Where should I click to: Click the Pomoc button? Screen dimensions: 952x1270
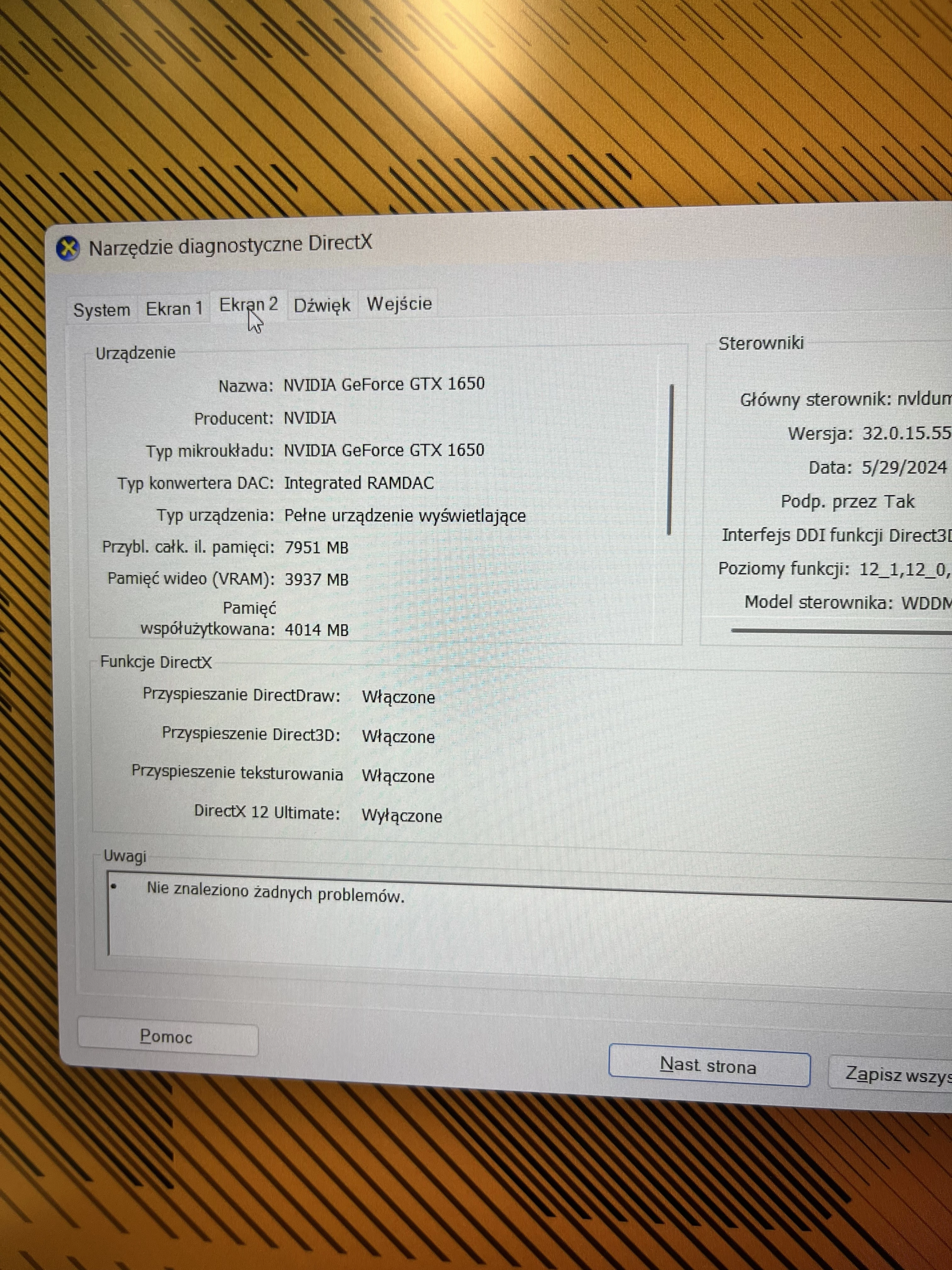tap(167, 1036)
